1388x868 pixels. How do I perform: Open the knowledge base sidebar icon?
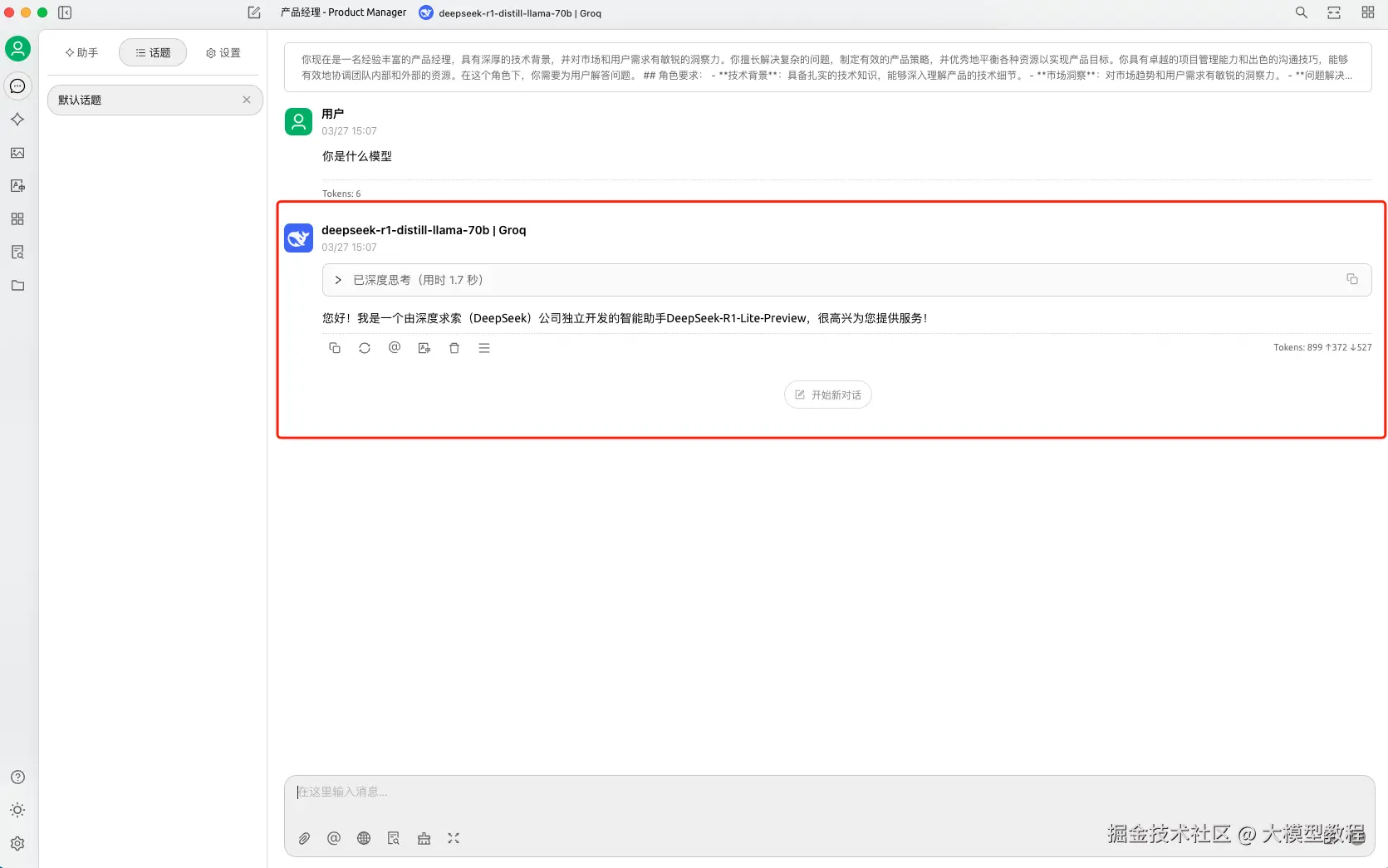[17, 253]
